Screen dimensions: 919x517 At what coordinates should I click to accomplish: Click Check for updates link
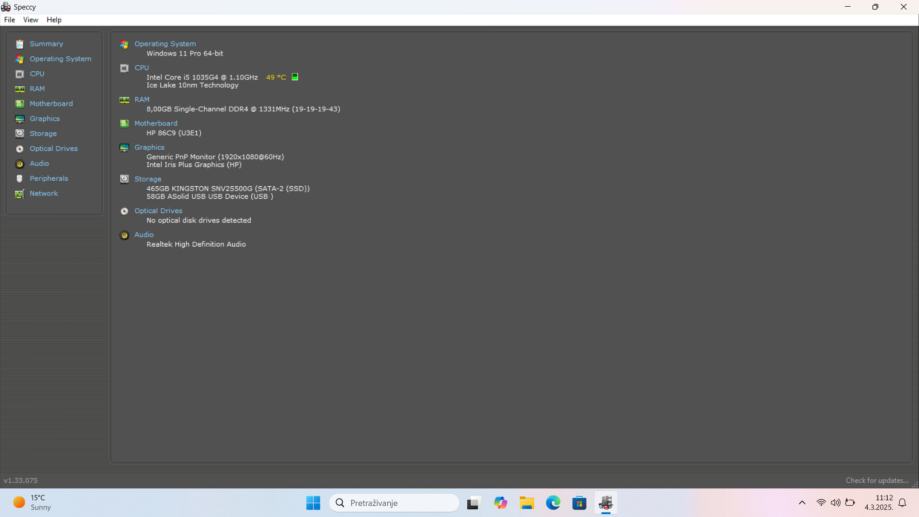point(877,481)
